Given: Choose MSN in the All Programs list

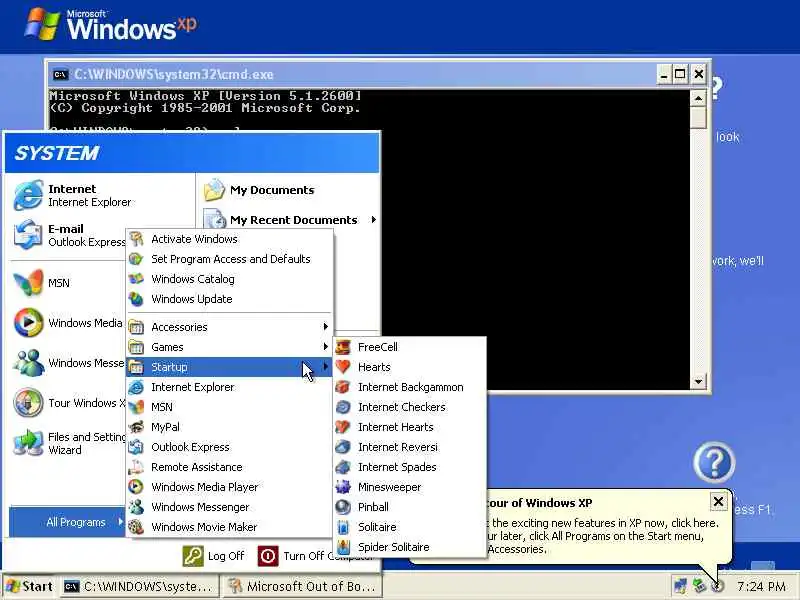Looking at the screenshot, I should [x=230, y=407].
